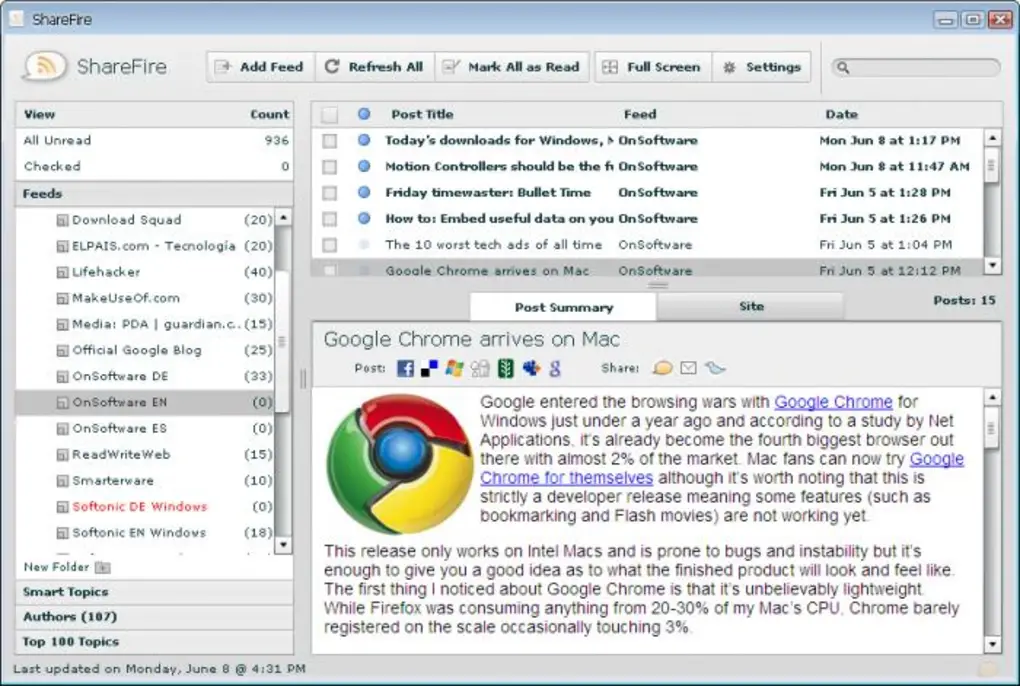Toggle unread dot for "Friday timewaster" post

364,192
